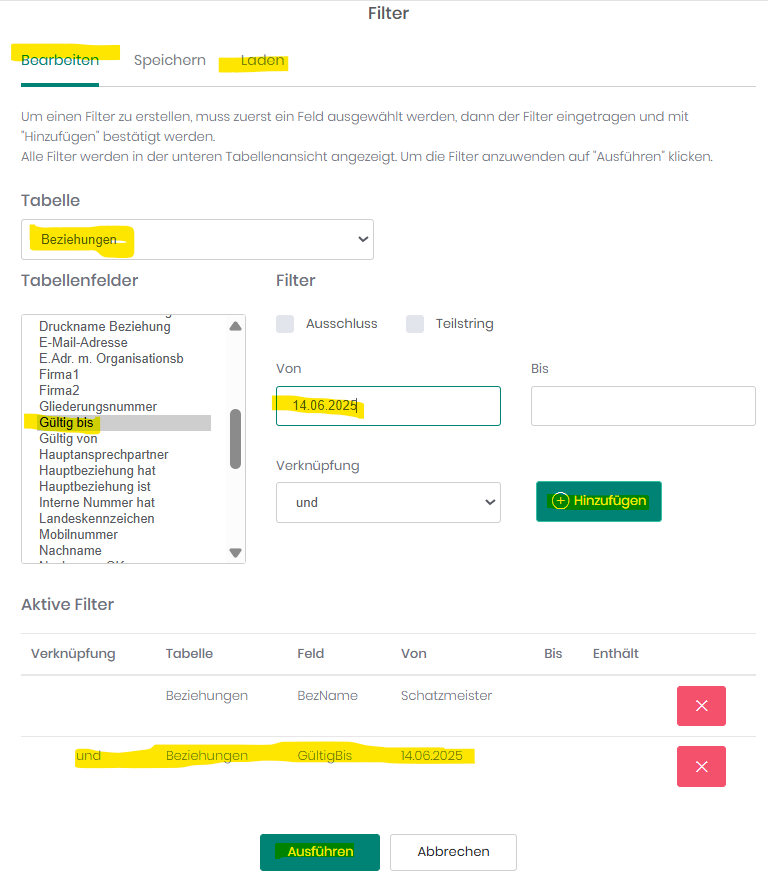768x886 pixels.
Task: Open the Laden tab
Action: (262, 60)
